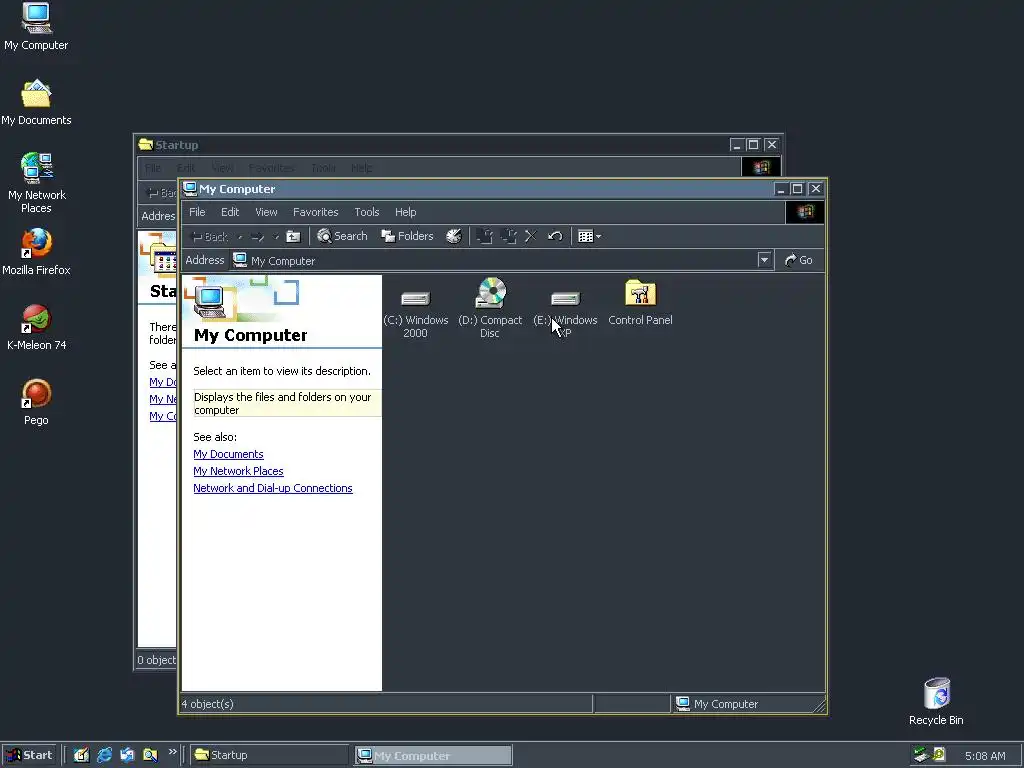Launch the Mozilla Firefox desktop shortcut
Viewport: 1024px width, 768px height.
36,251
